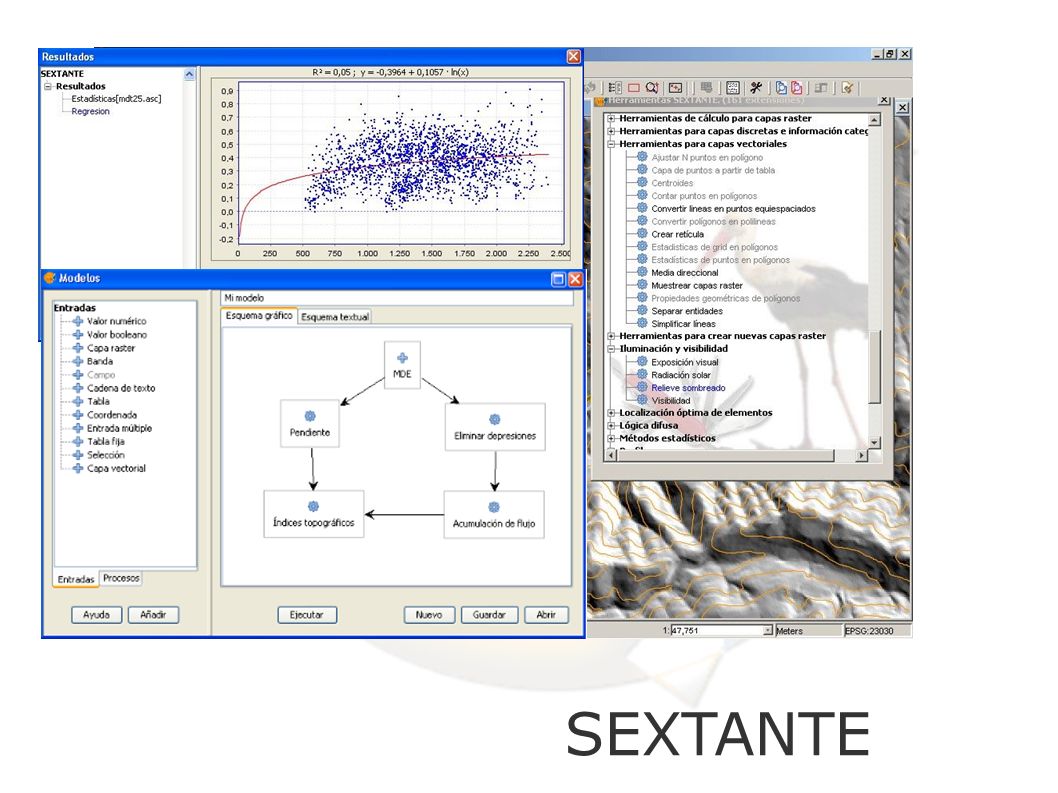Click the list layout toolbar icon
Image resolution: width=1058 pixels, height=793 pixels.
click(615, 88)
